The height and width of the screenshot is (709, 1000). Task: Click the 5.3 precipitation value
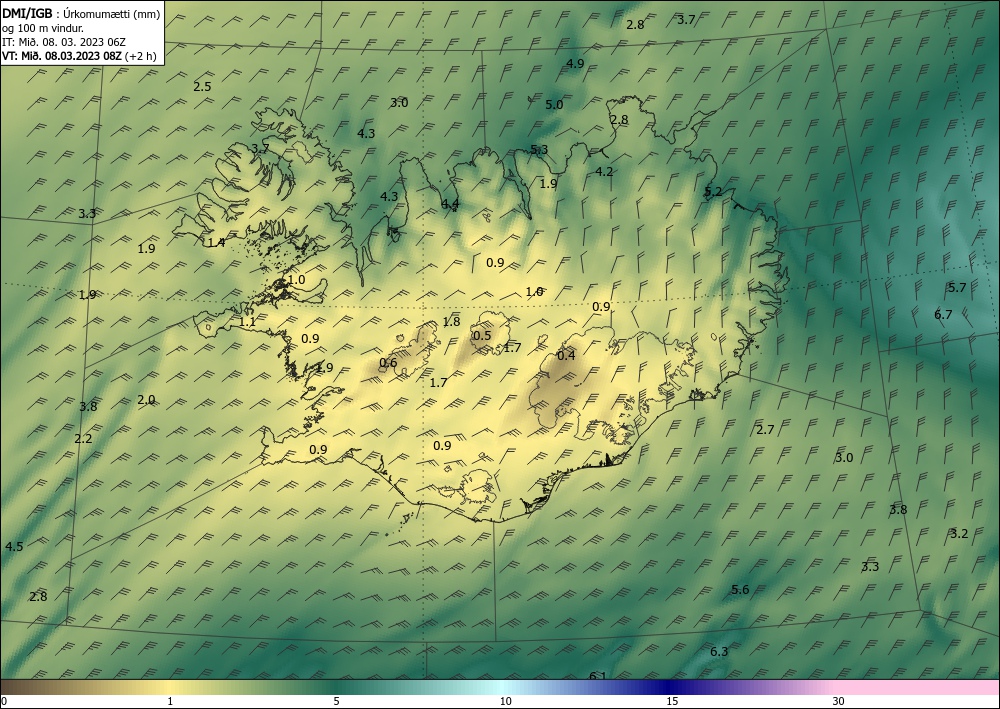pyautogui.click(x=539, y=150)
